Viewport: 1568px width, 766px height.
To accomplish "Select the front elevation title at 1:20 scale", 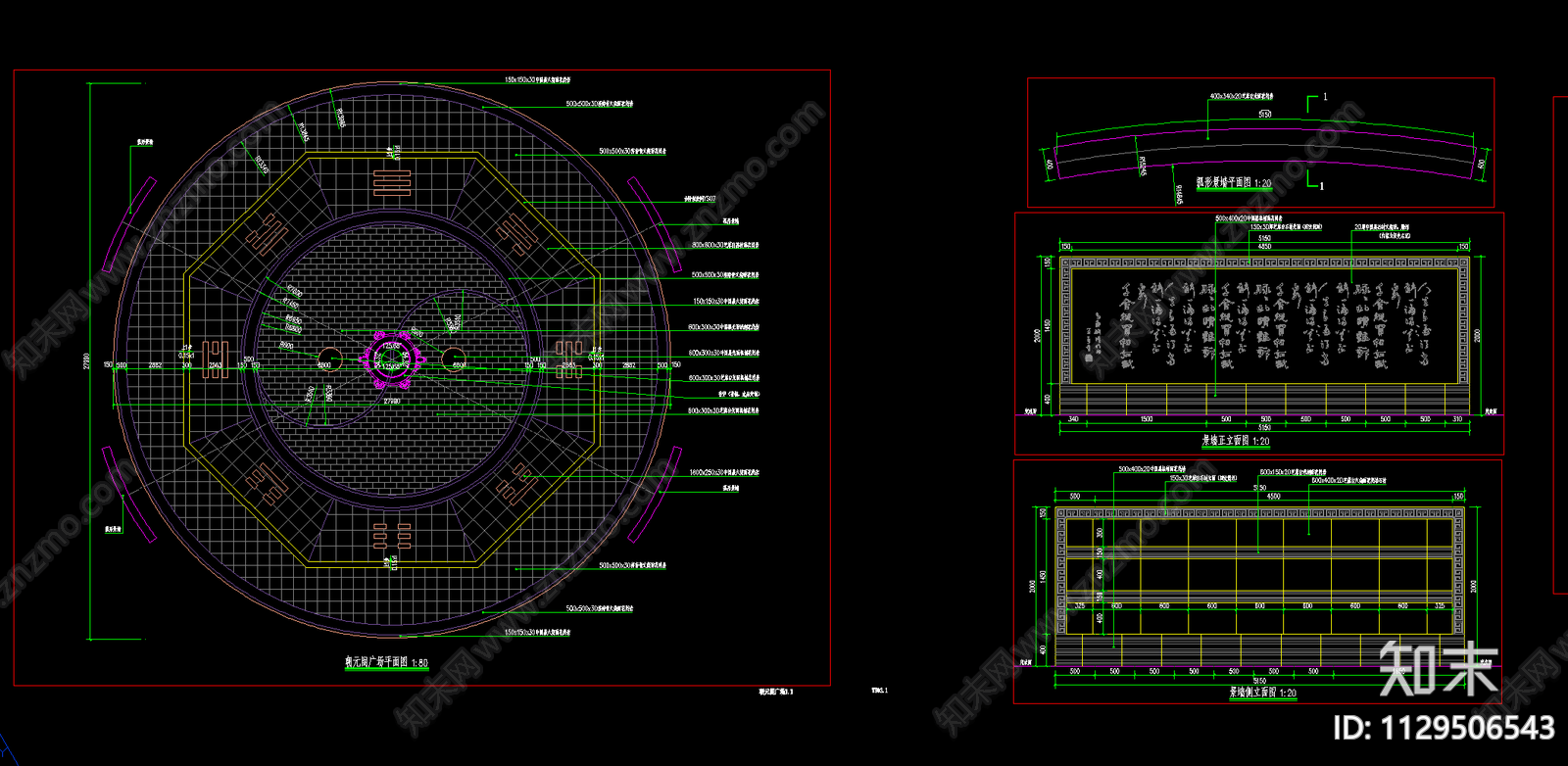I will click(x=1235, y=441).
